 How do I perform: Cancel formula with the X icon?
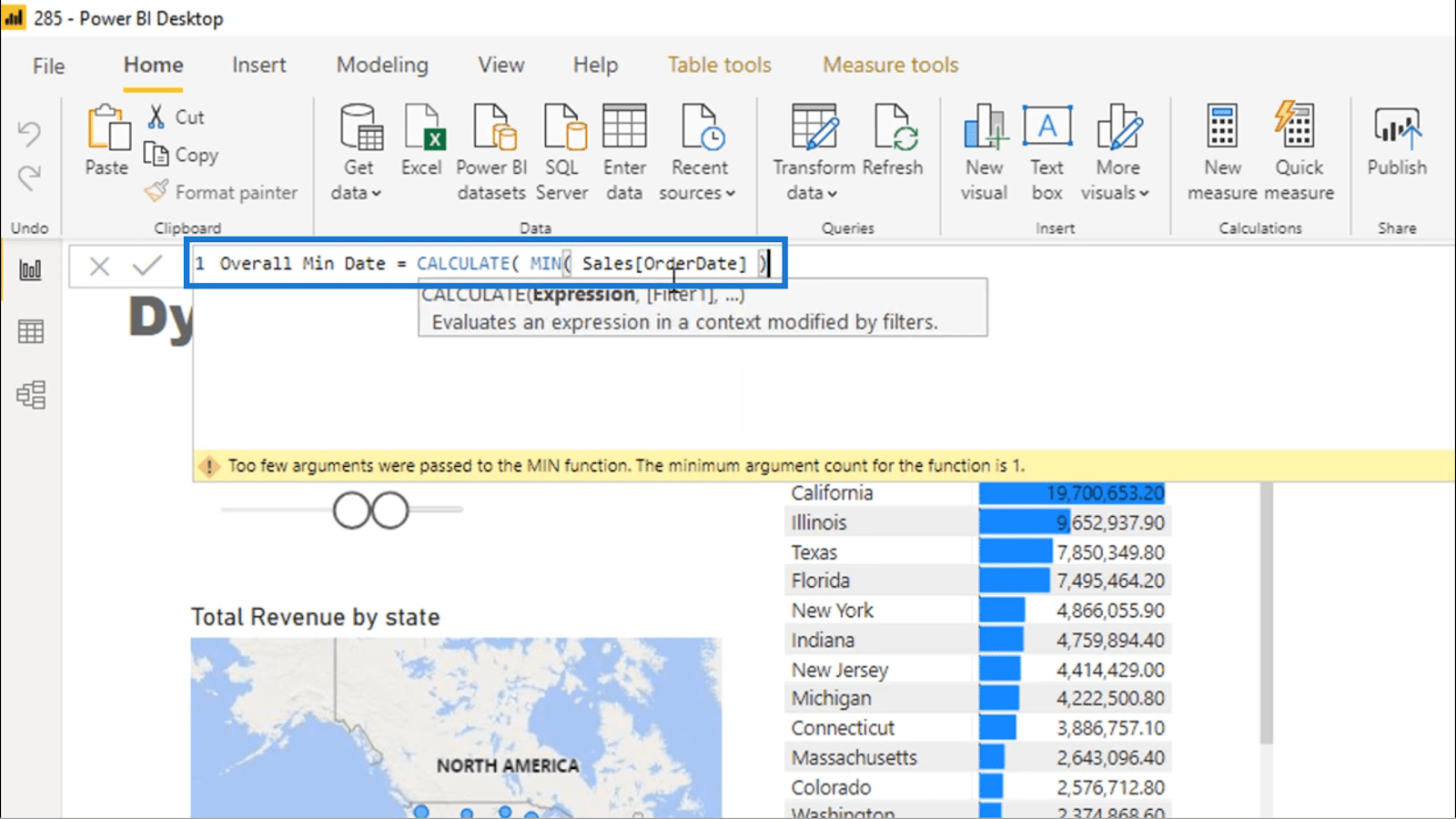tap(99, 266)
